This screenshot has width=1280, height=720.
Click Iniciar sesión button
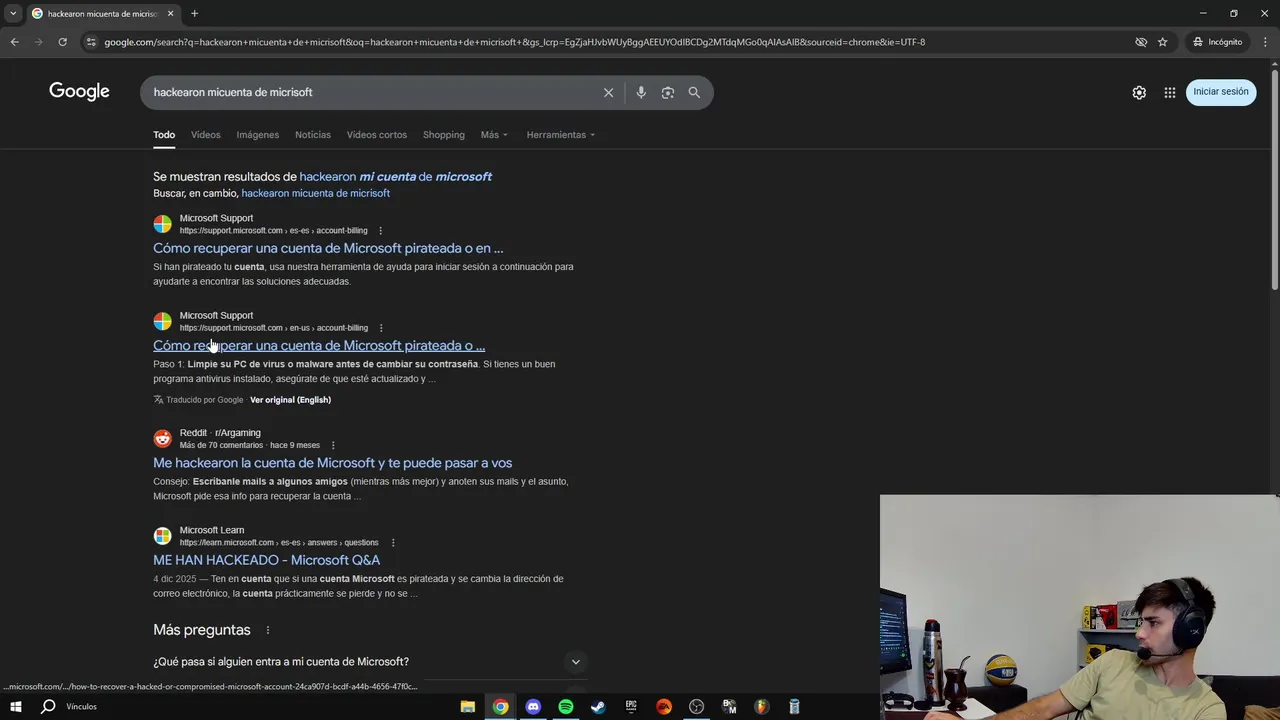click(x=1221, y=92)
